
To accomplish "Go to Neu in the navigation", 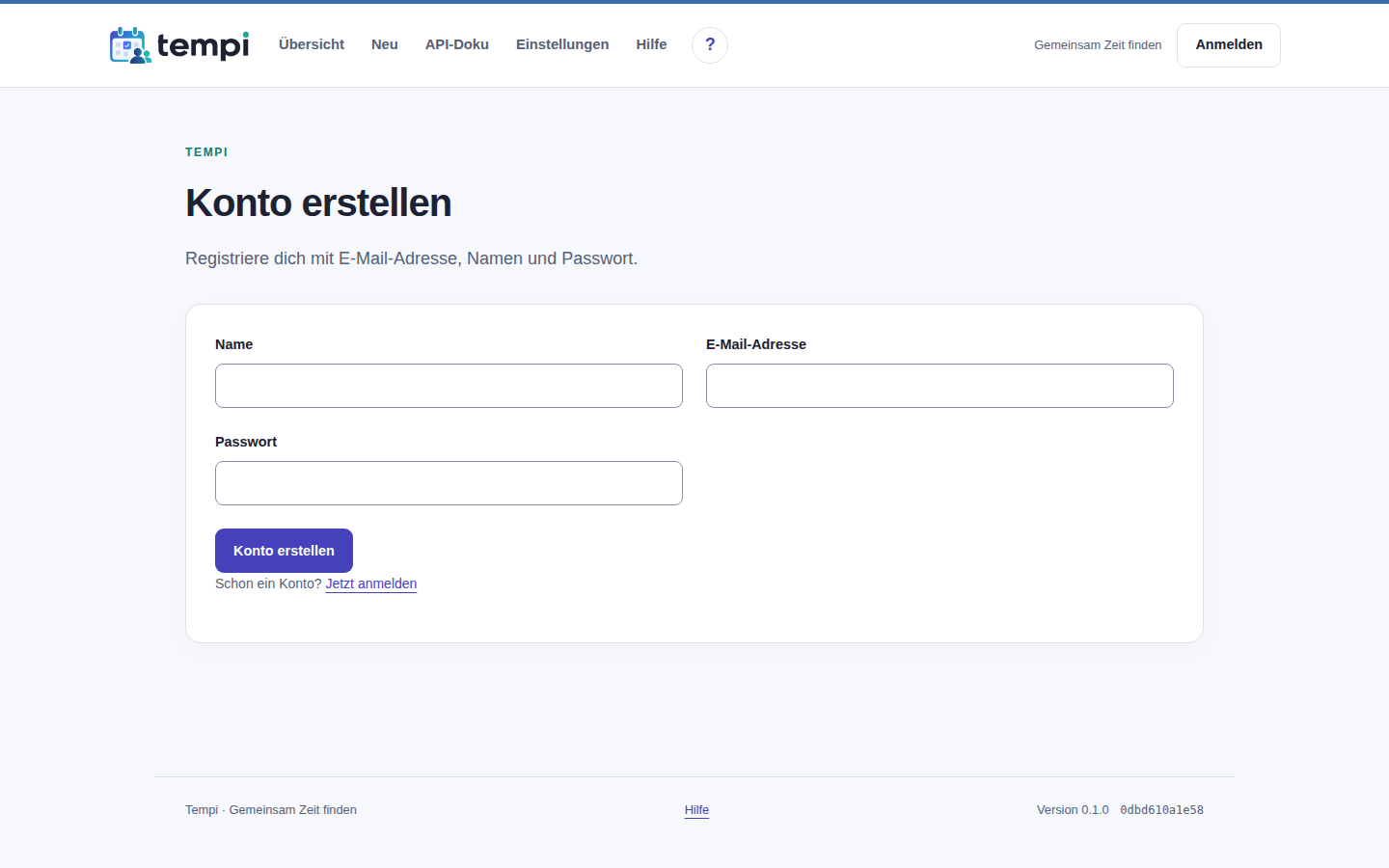I will [x=385, y=44].
